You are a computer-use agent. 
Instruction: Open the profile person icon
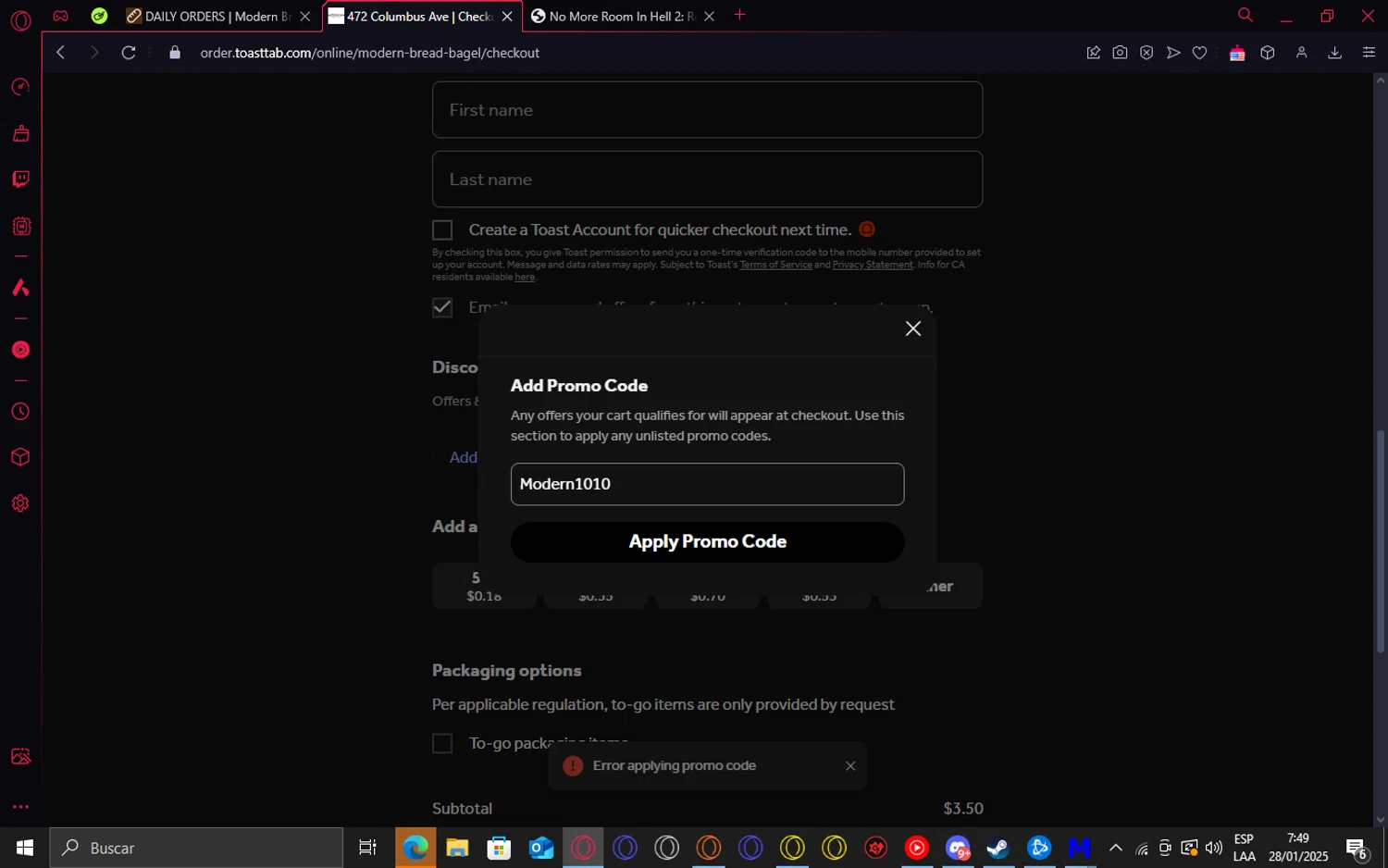point(1301,53)
